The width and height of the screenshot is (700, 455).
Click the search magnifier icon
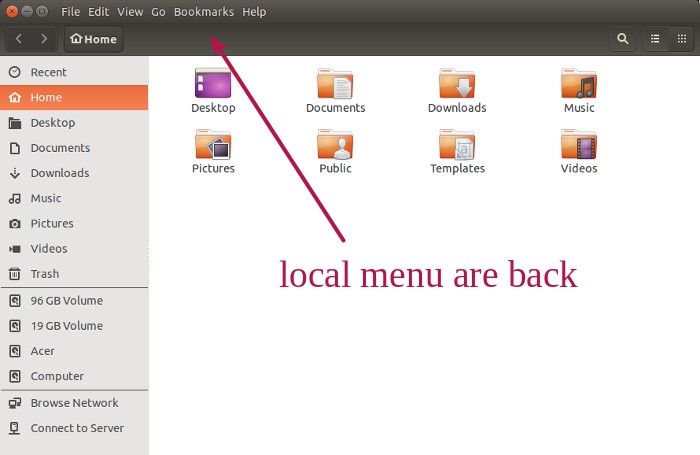623,39
